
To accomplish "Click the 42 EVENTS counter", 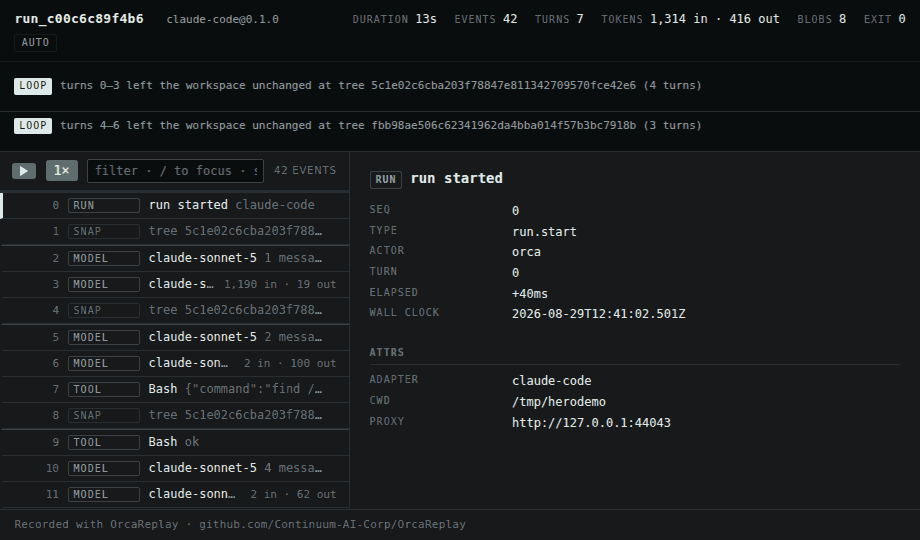I will [305, 170].
